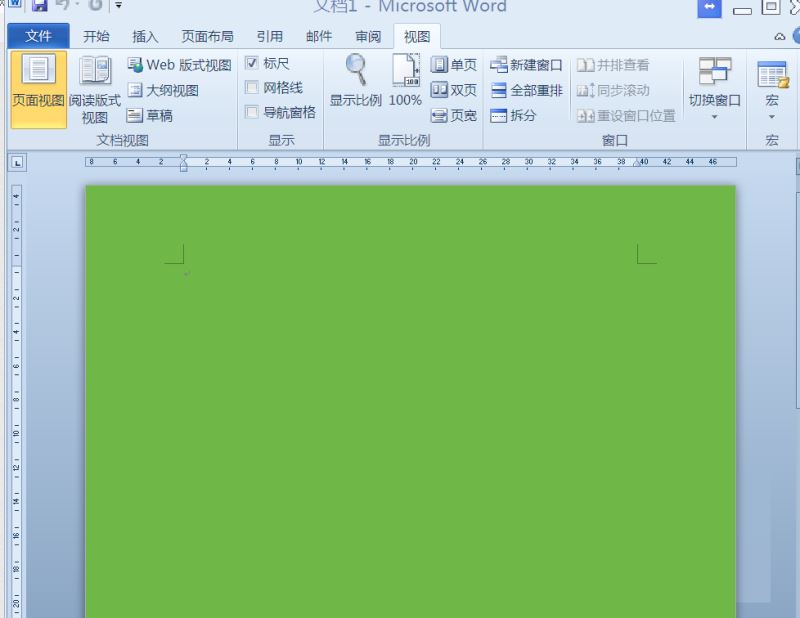This screenshot has height=618, width=800.
Task: Choose 双页 two pages zoom
Action: tap(454, 90)
